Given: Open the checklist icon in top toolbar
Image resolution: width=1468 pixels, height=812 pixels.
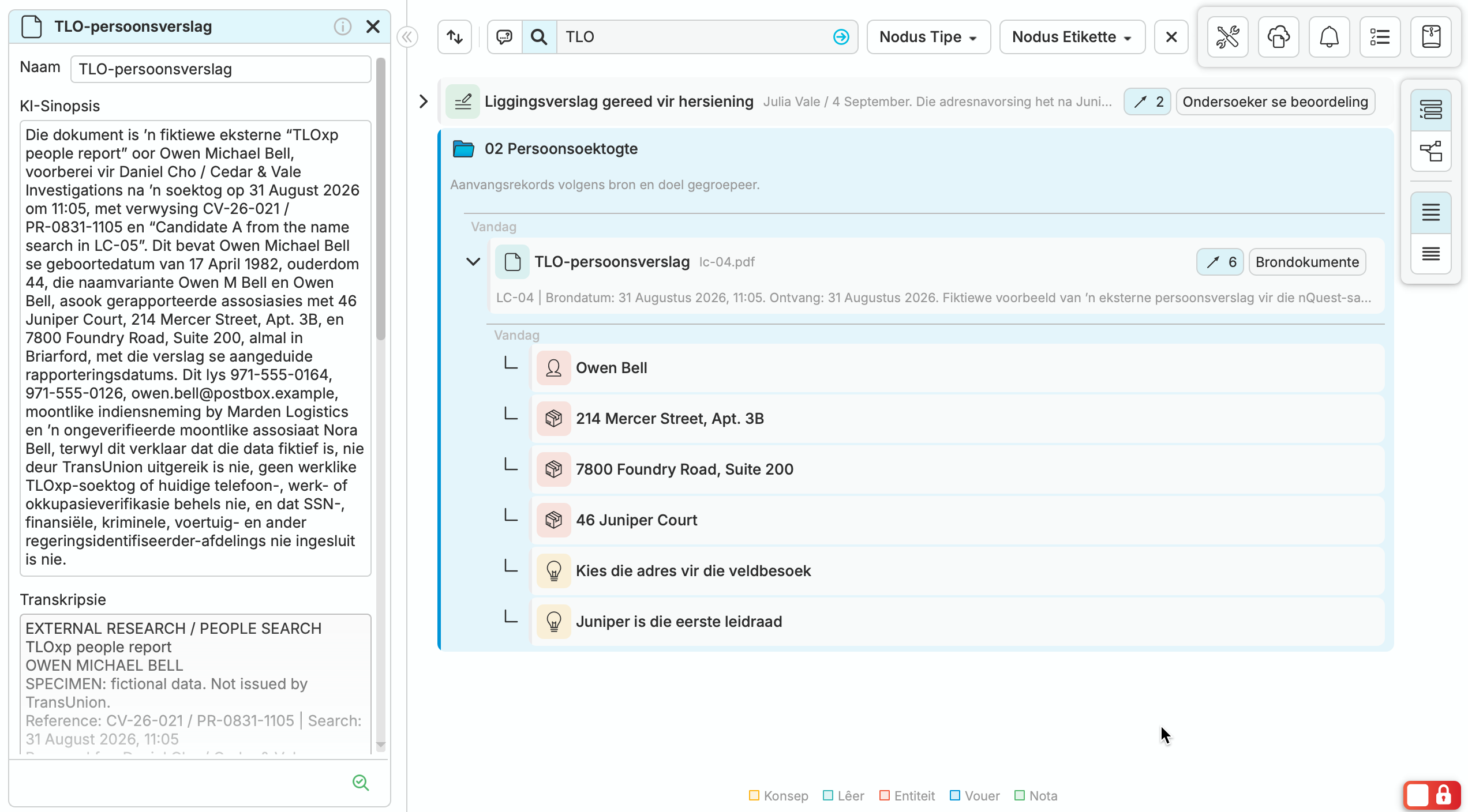Looking at the screenshot, I should pyautogui.click(x=1380, y=37).
